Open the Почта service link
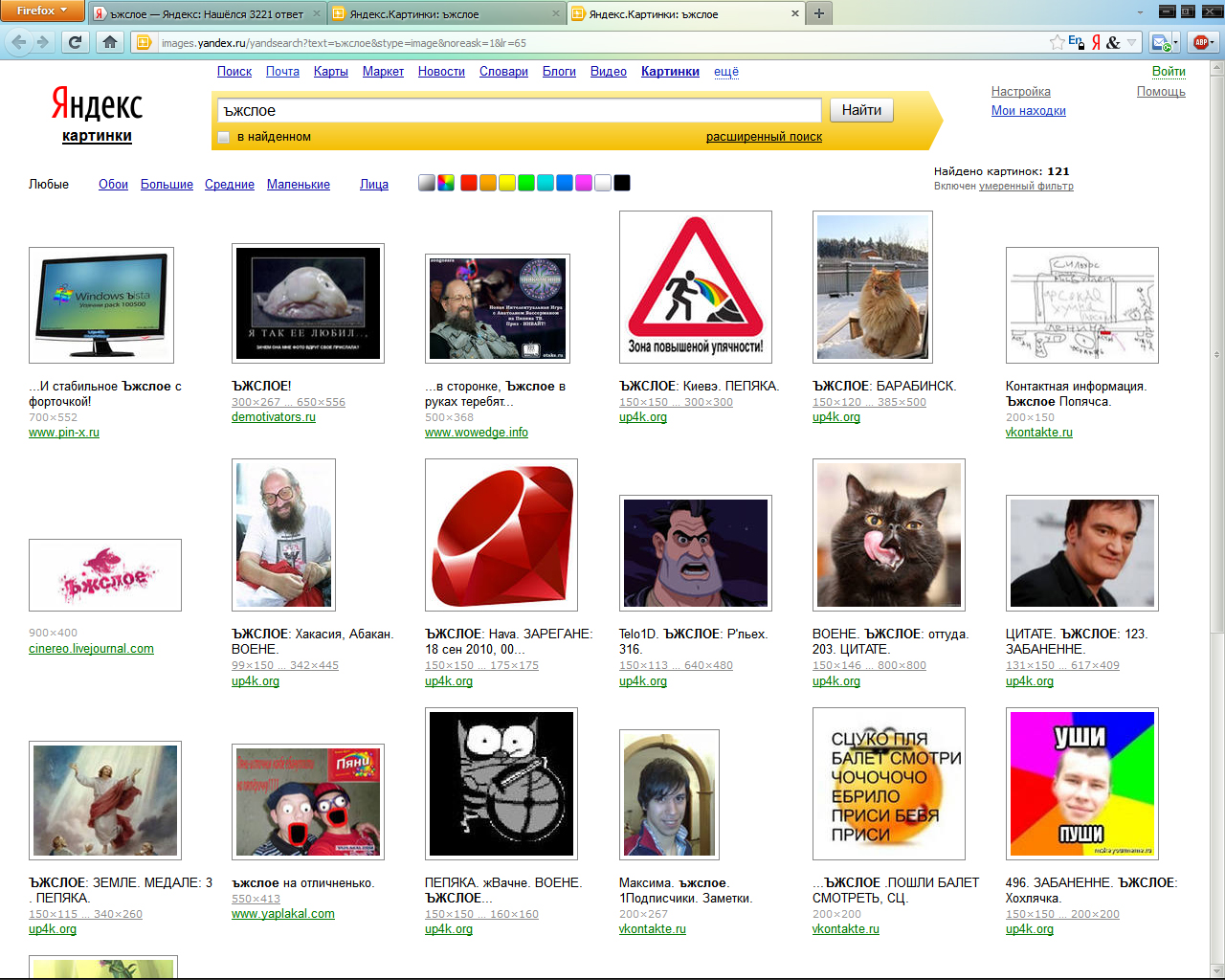Viewport: 1225px width, 980px height. [282, 72]
